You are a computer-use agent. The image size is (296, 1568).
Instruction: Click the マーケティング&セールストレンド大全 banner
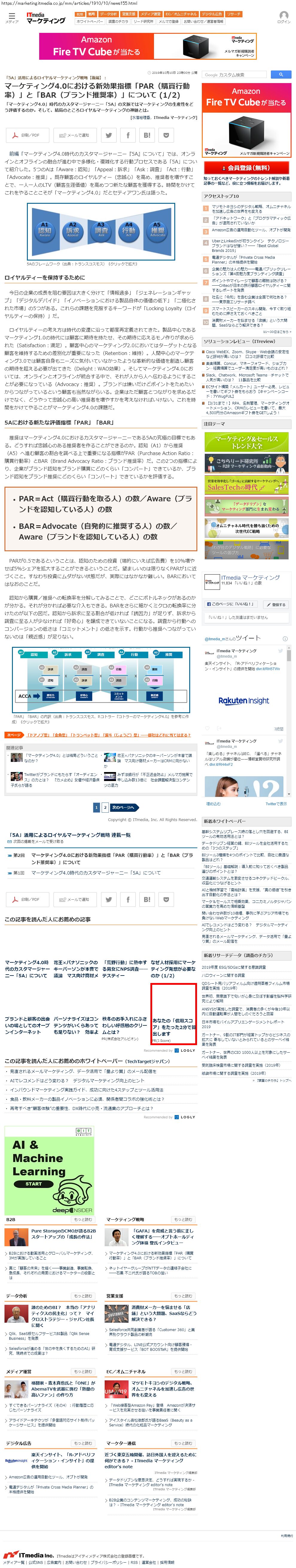(x=247, y=441)
